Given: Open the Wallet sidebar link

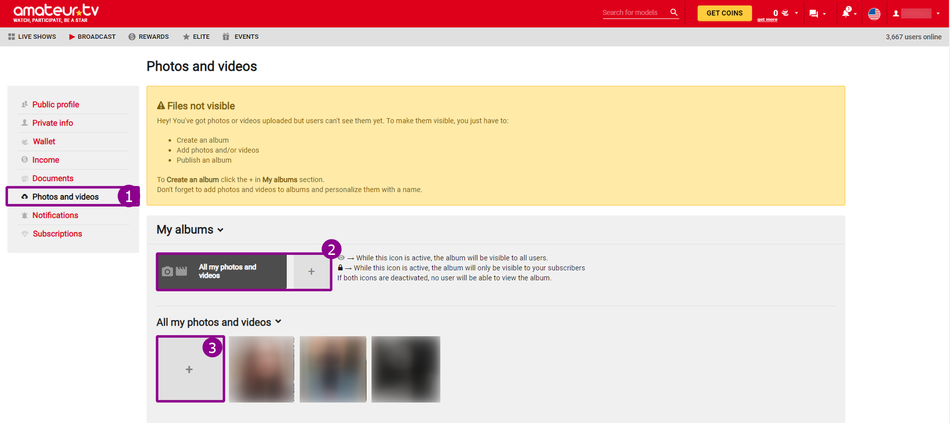Looking at the screenshot, I should tap(44, 142).
